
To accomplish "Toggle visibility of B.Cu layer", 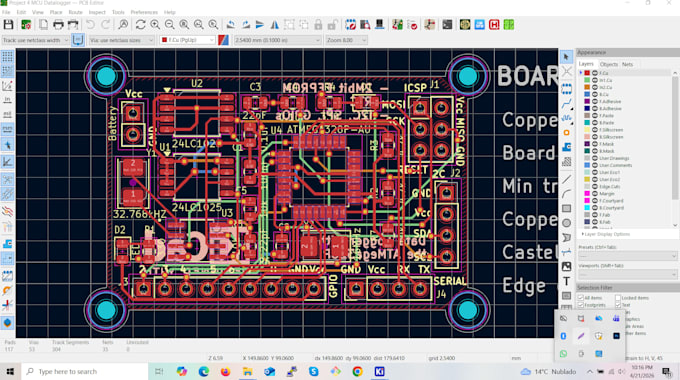I will (595, 94).
